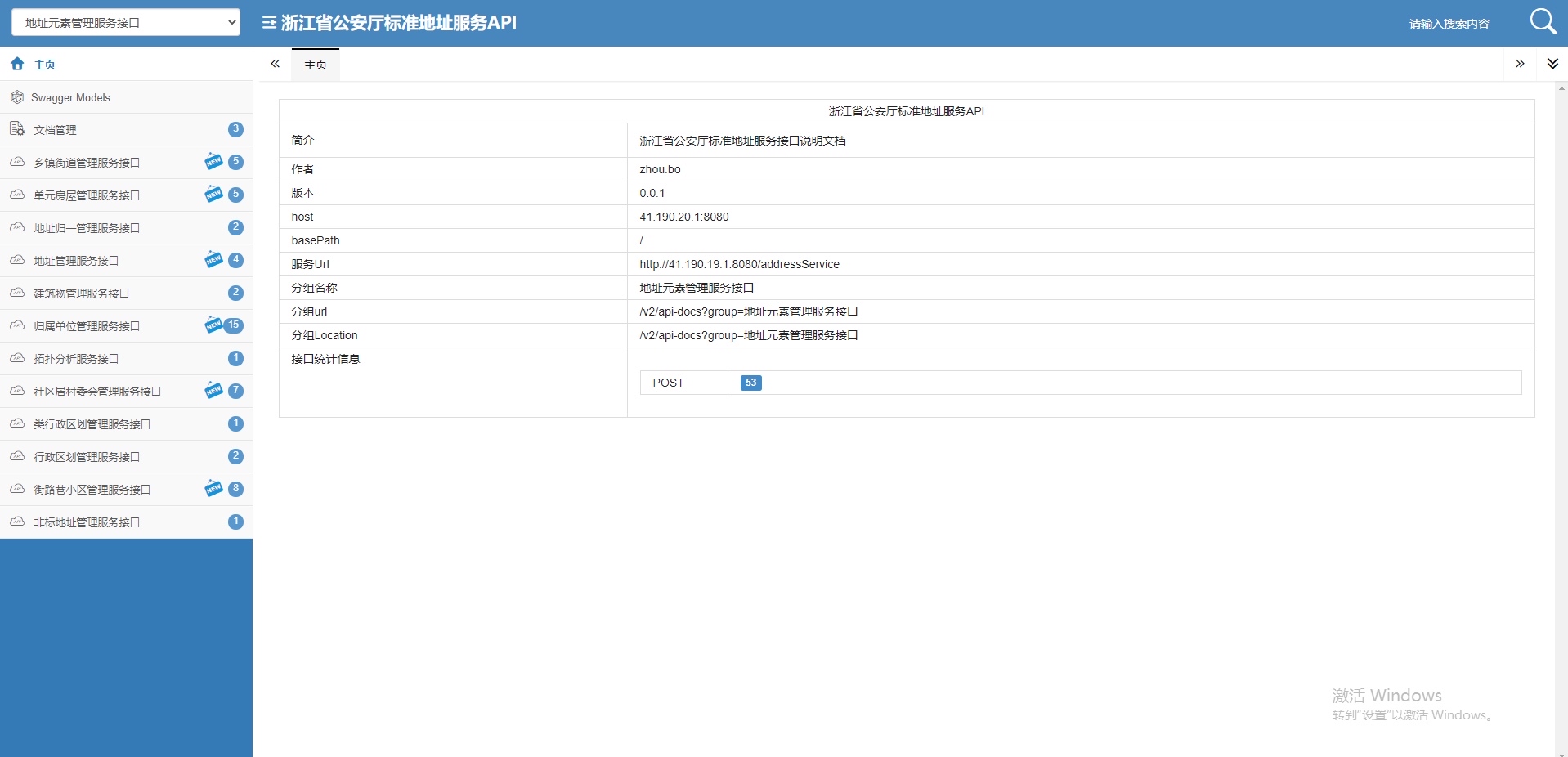Screen dimensions: 1568x757
Task: Open 社区居村委会管理服务接口 group
Action: click(x=126, y=392)
